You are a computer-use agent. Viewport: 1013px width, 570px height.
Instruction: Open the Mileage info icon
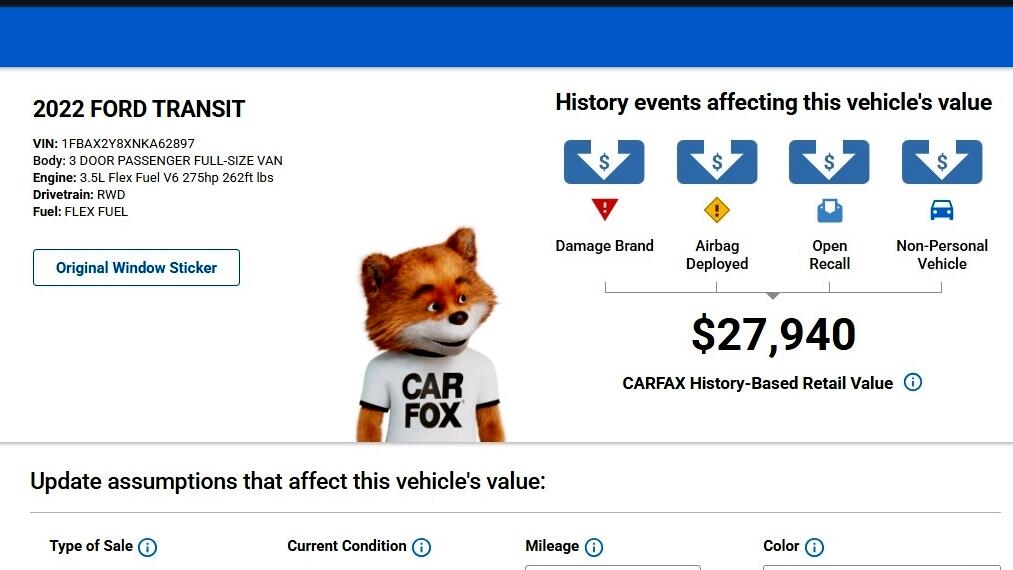click(x=594, y=547)
